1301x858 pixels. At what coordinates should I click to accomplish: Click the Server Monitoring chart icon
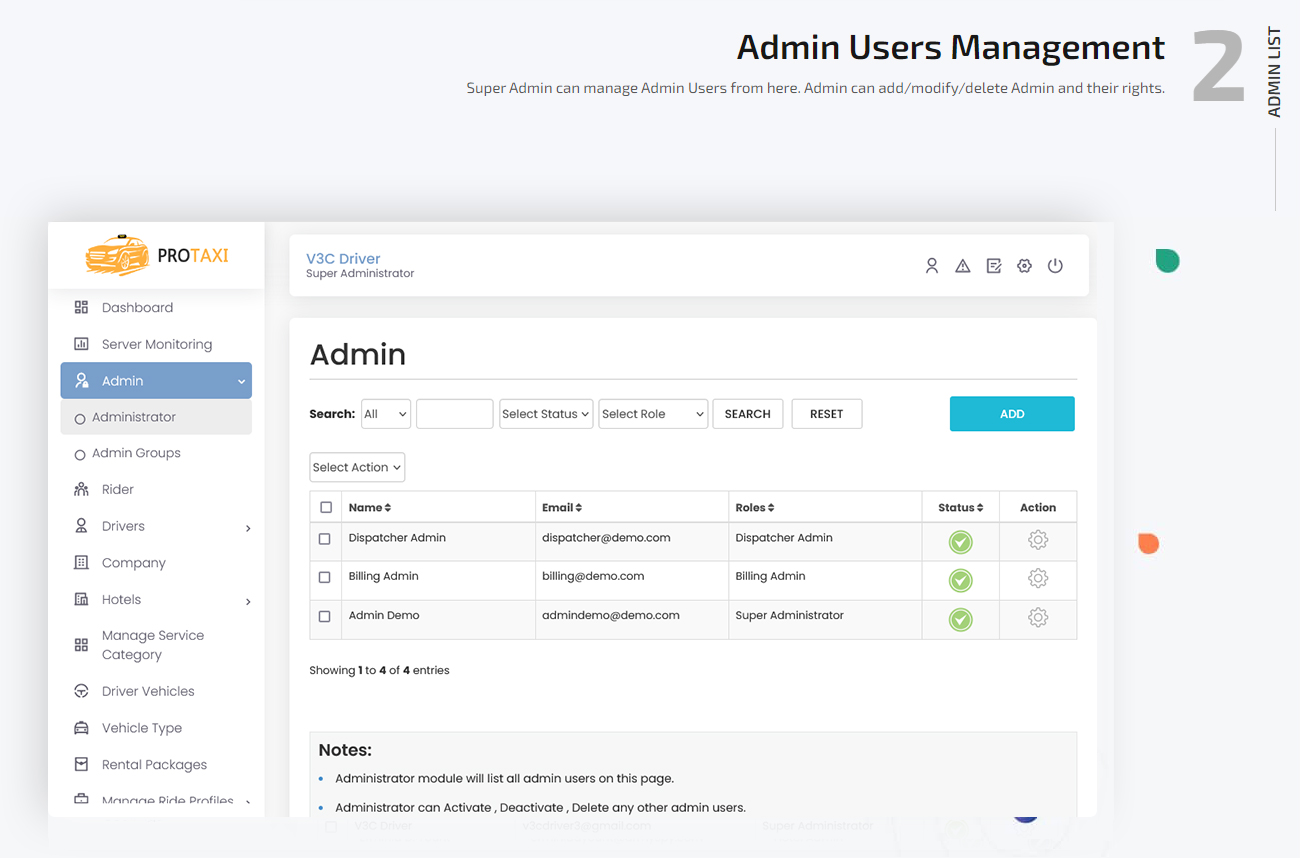tap(81, 344)
